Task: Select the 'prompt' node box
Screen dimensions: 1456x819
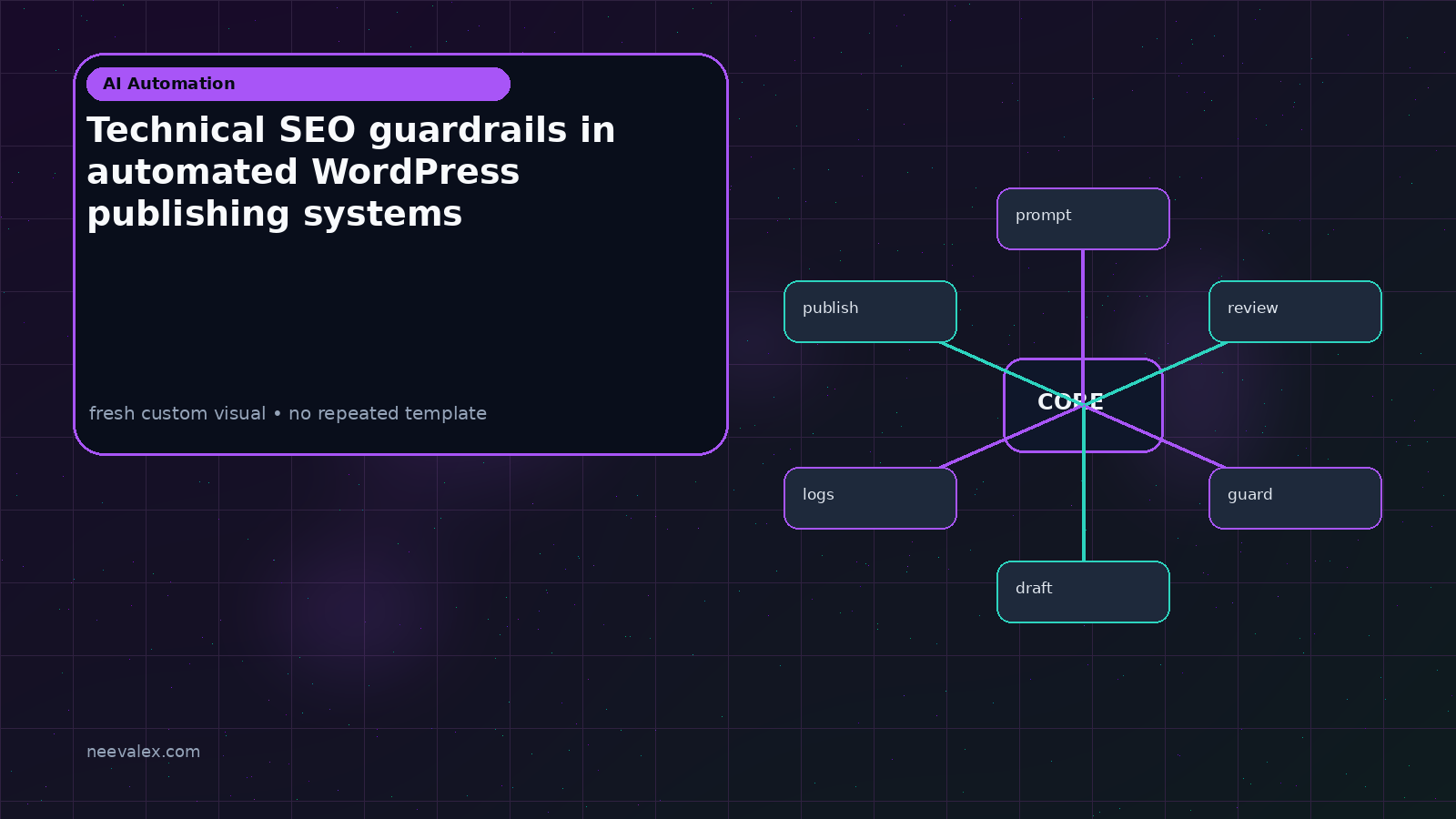Action: pyautogui.click(x=1083, y=218)
